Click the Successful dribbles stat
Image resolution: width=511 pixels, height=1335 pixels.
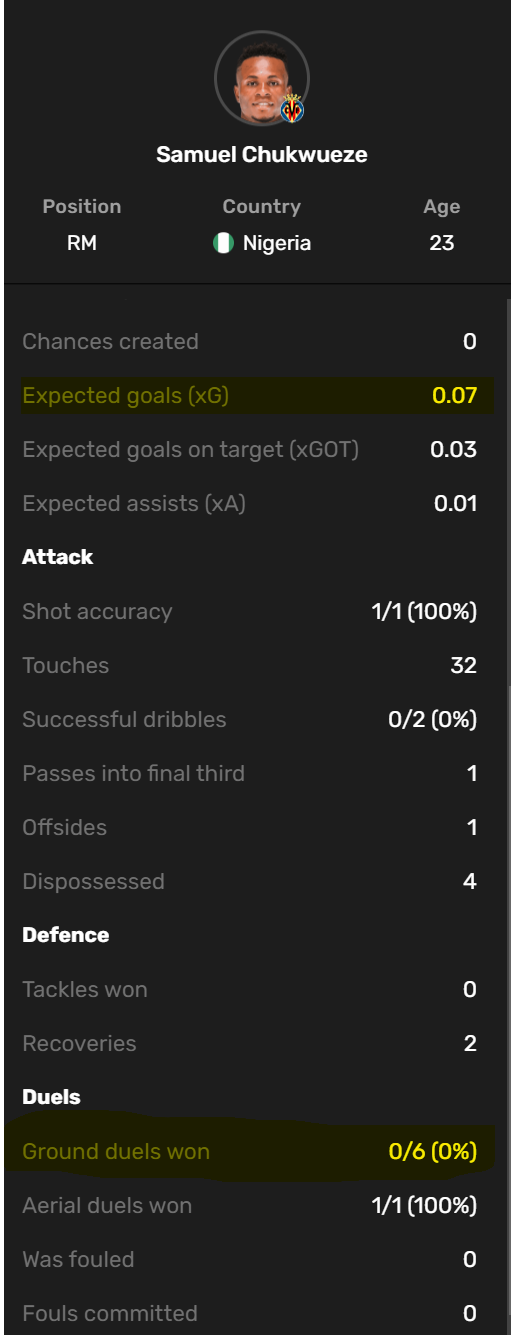(250, 720)
